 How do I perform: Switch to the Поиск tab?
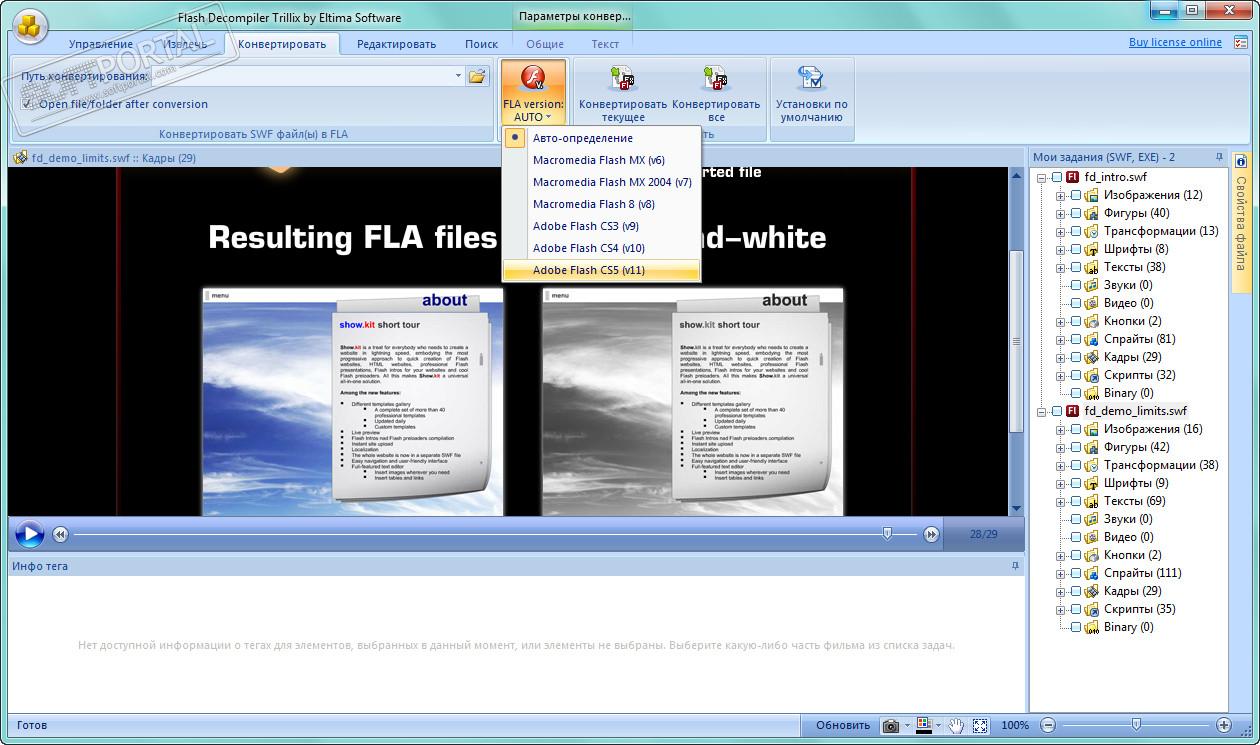481,44
